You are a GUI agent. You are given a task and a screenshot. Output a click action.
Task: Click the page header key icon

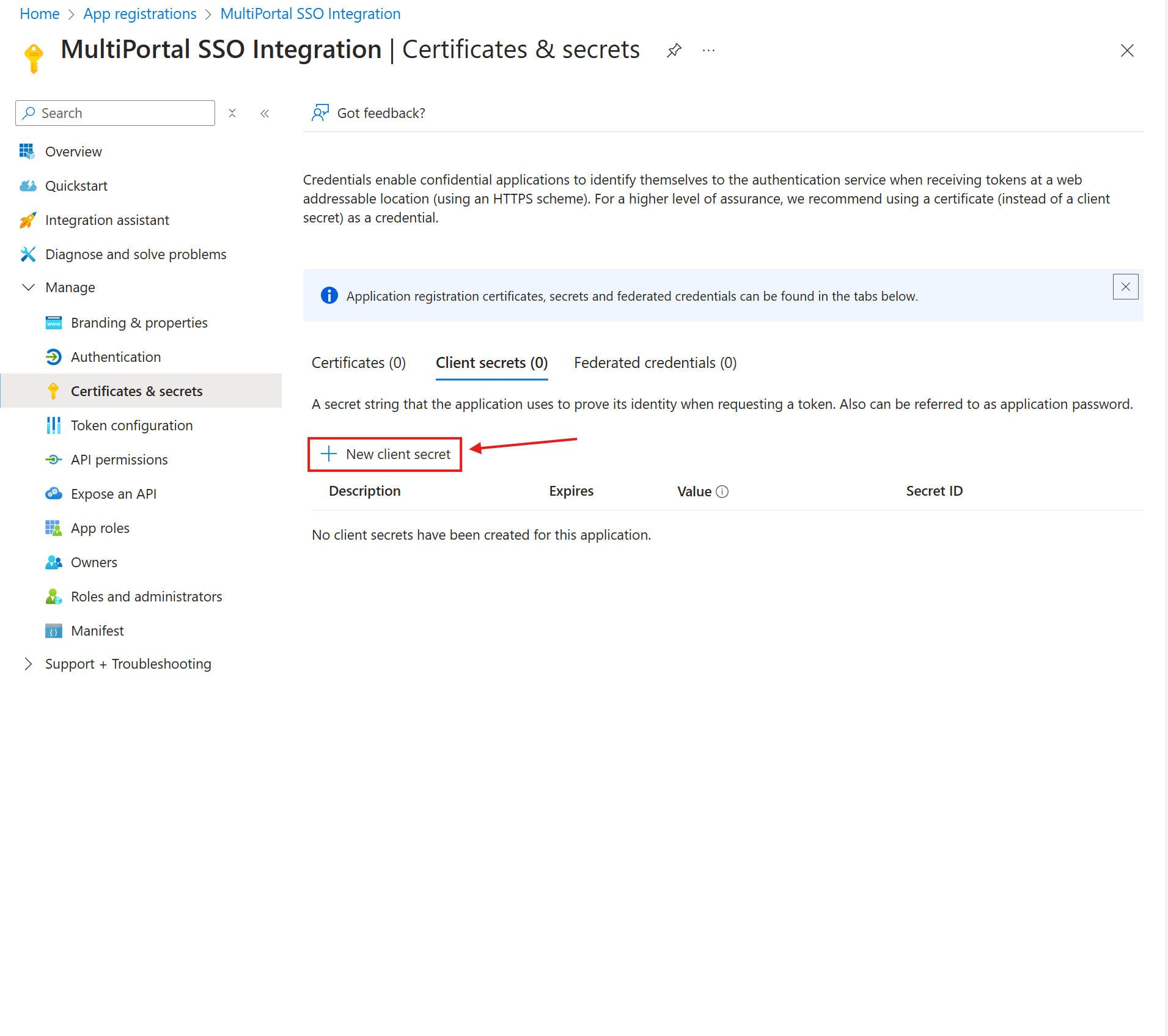[34, 59]
